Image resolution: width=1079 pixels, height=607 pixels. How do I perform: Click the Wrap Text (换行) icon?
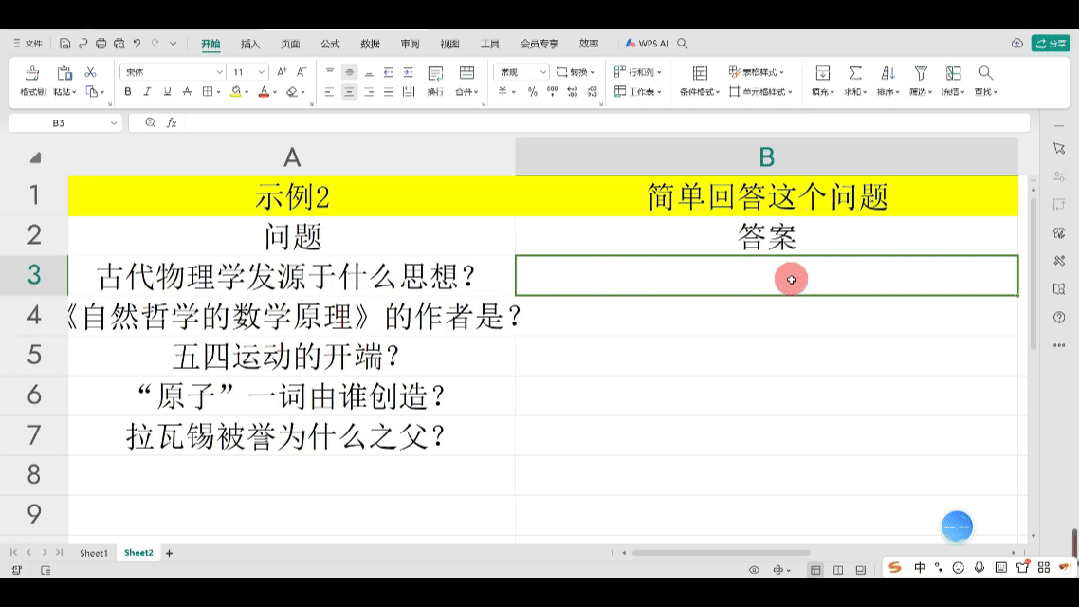[436, 74]
